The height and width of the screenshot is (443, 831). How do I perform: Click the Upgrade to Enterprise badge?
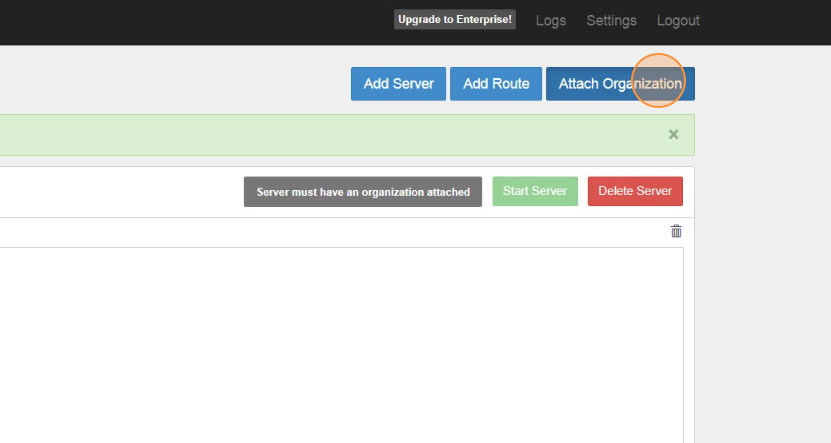[x=455, y=20]
